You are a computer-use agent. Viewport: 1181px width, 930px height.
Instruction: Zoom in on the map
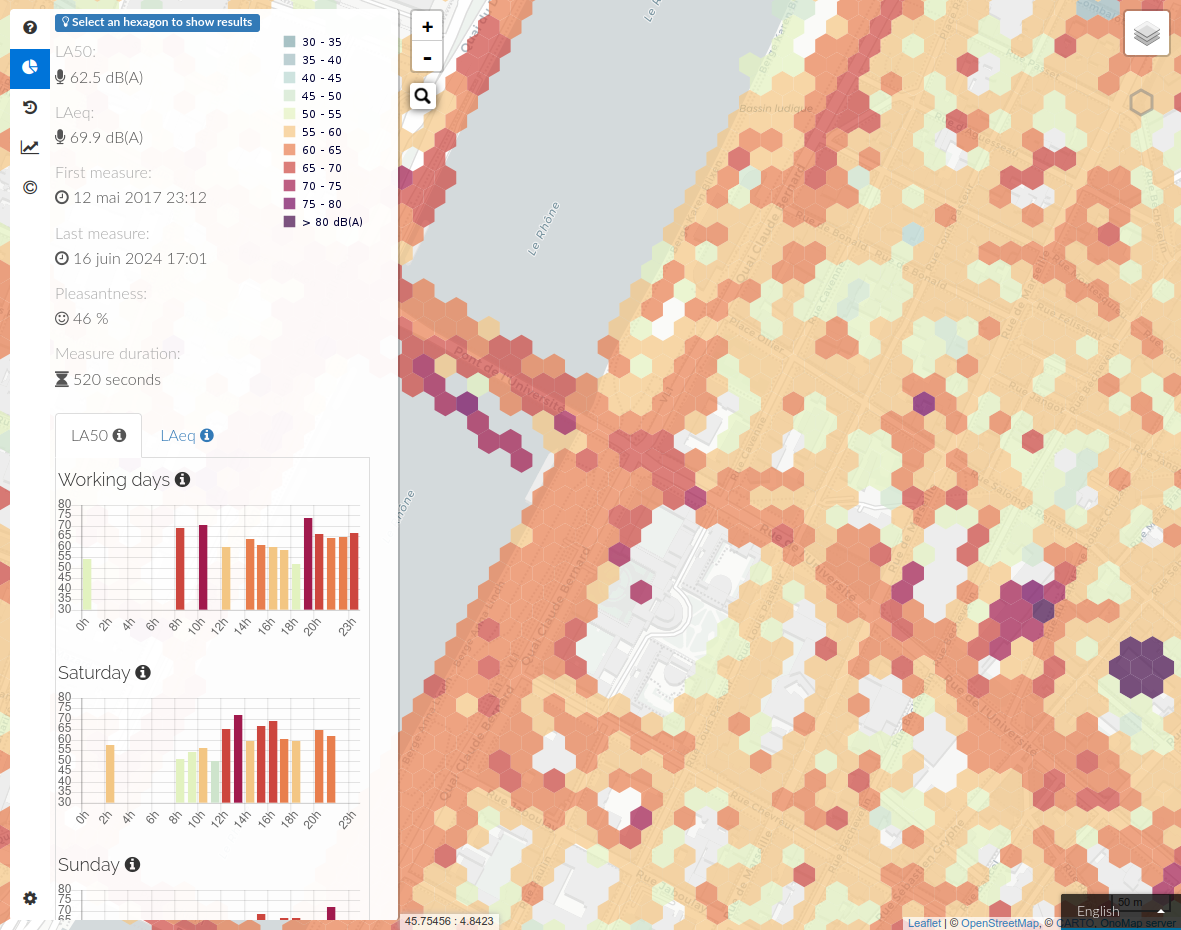pyautogui.click(x=427, y=27)
